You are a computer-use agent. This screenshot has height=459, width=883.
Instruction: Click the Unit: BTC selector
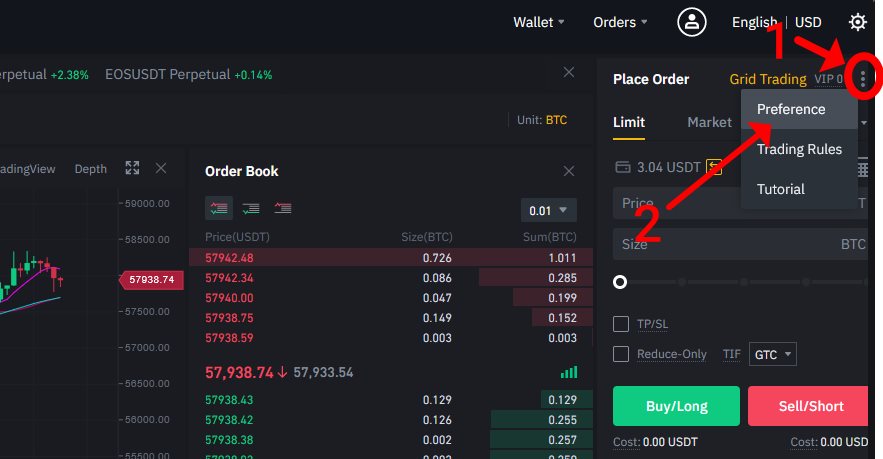coord(542,120)
